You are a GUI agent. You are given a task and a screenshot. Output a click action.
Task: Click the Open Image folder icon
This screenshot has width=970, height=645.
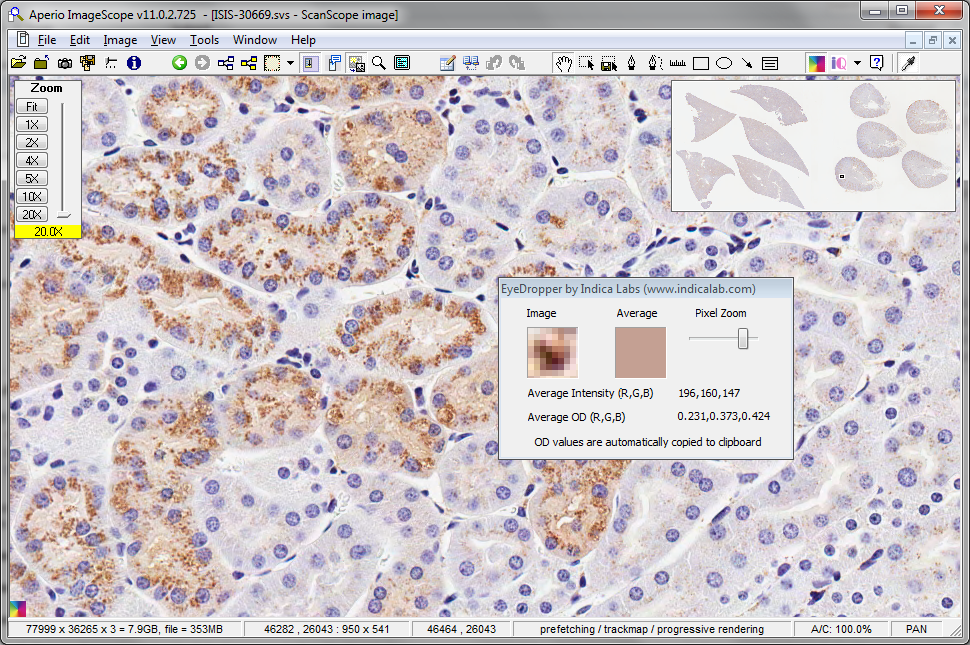coord(19,62)
